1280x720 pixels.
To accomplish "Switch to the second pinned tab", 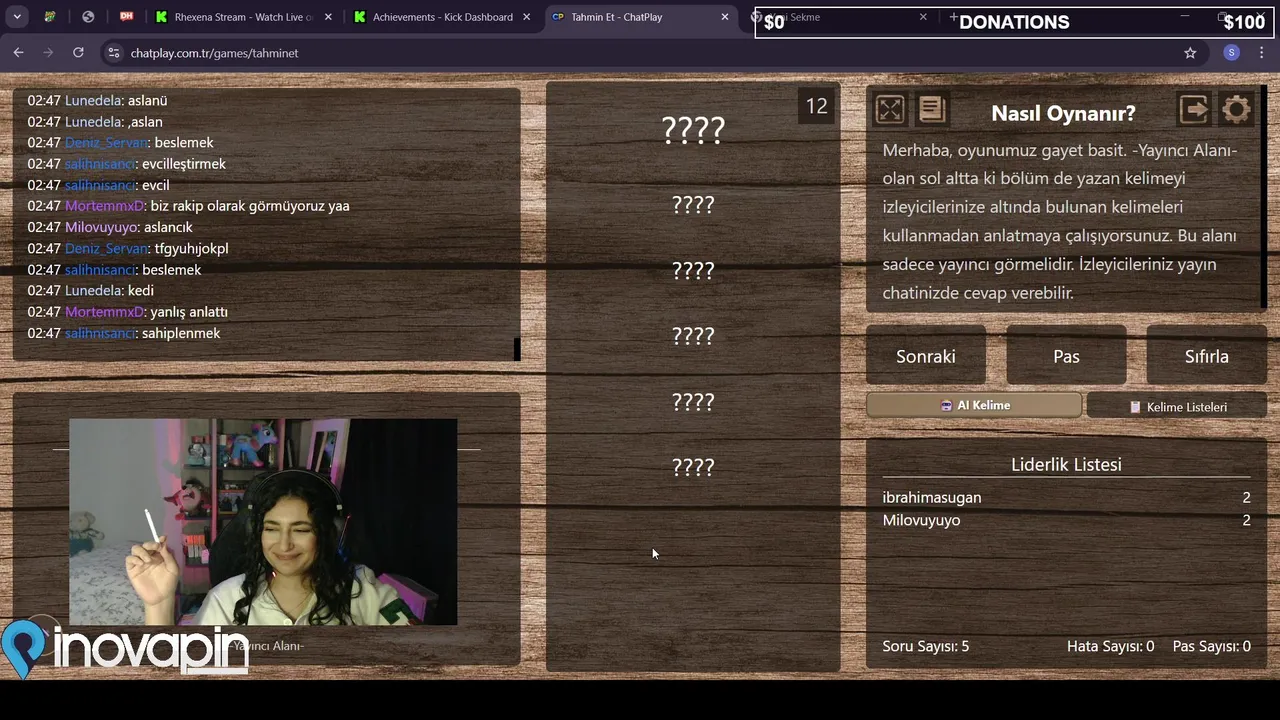I will [x=88, y=17].
